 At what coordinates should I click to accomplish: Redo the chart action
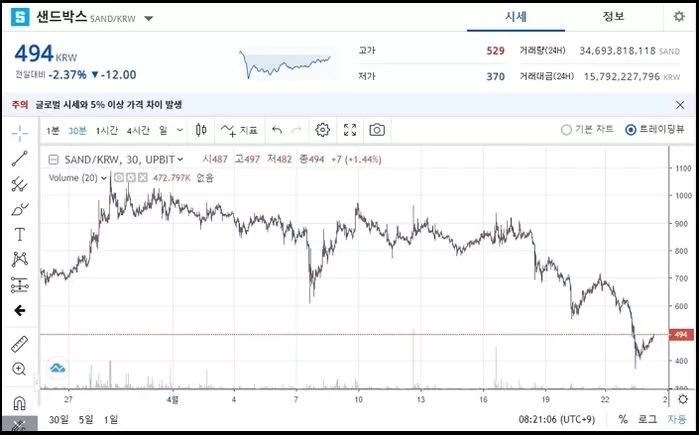[x=296, y=130]
